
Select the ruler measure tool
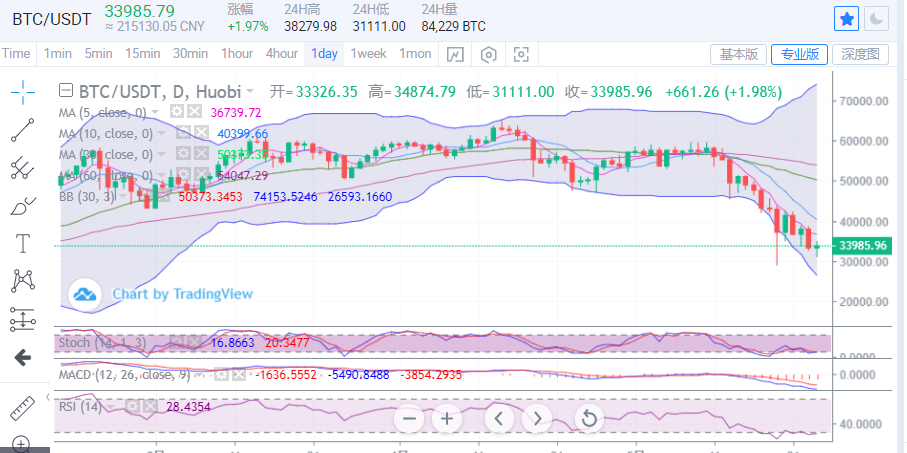[x=23, y=408]
